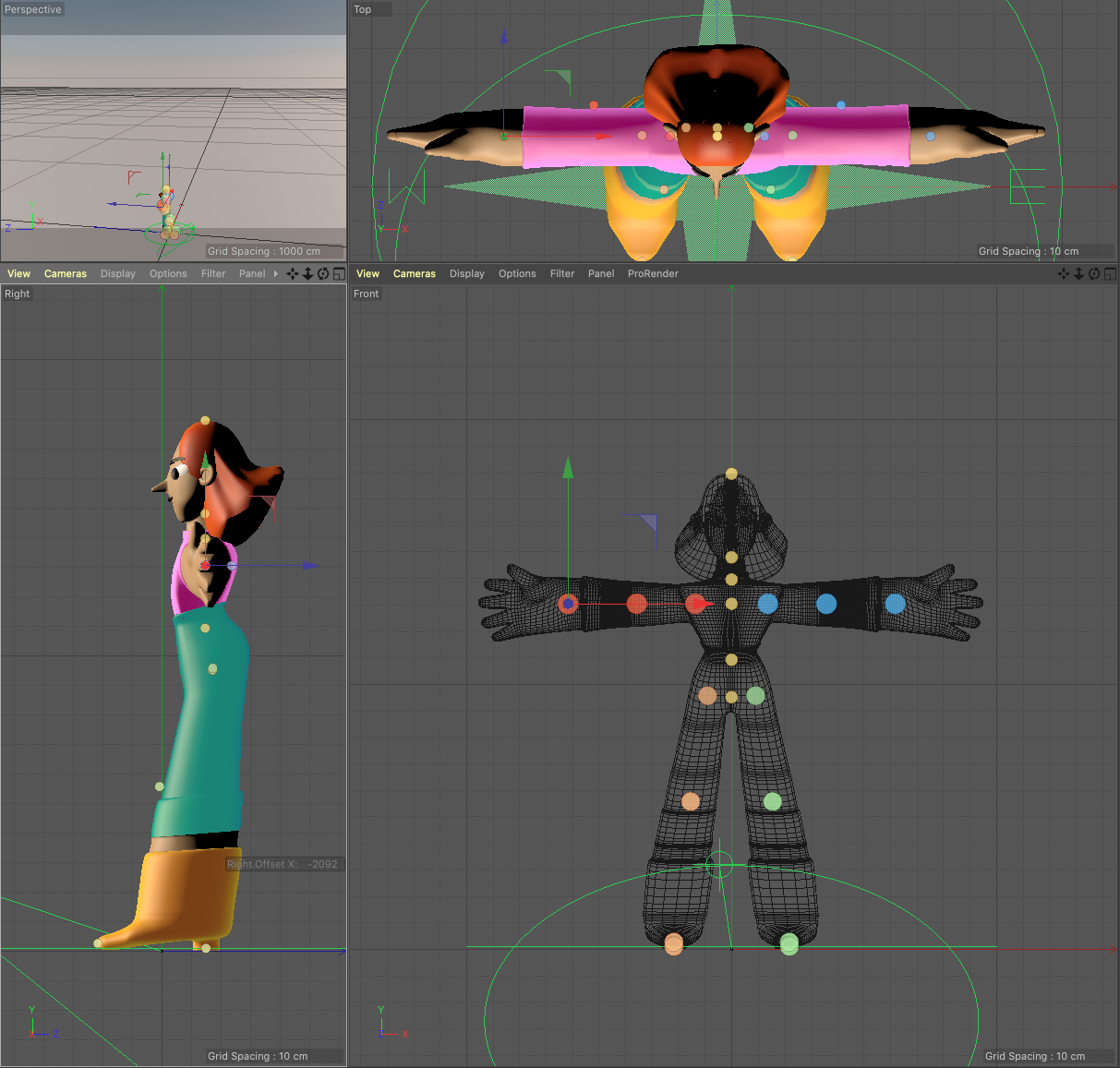1120x1068 pixels.
Task: Click the Right.Offset X: -2092 readout
Action: (283, 864)
